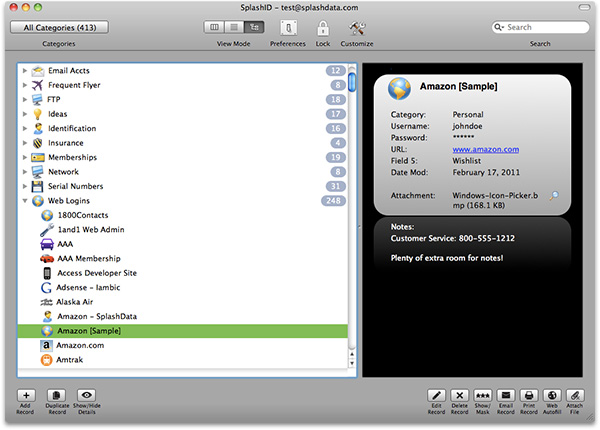The height and width of the screenshot is (430, 600).
Task: Click the Adsense Google G icon
Action: [x=46, y=288]
